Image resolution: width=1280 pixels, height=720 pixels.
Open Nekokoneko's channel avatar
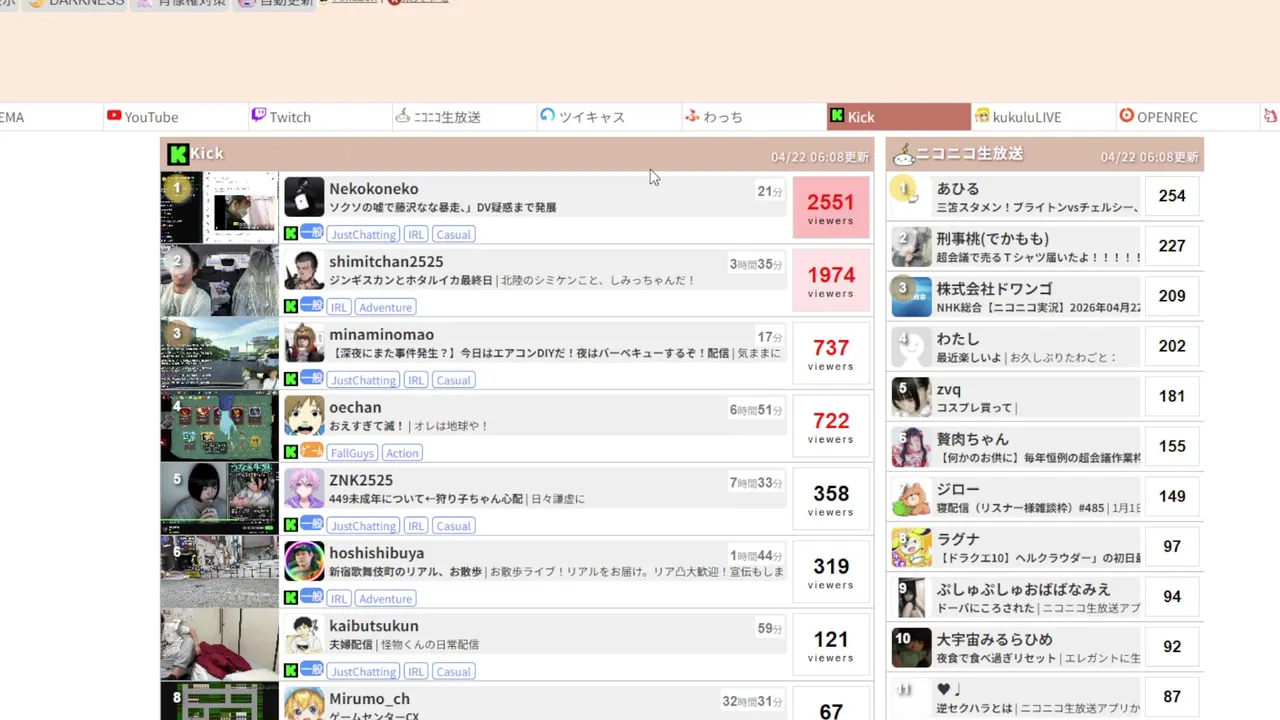(304, 197)
